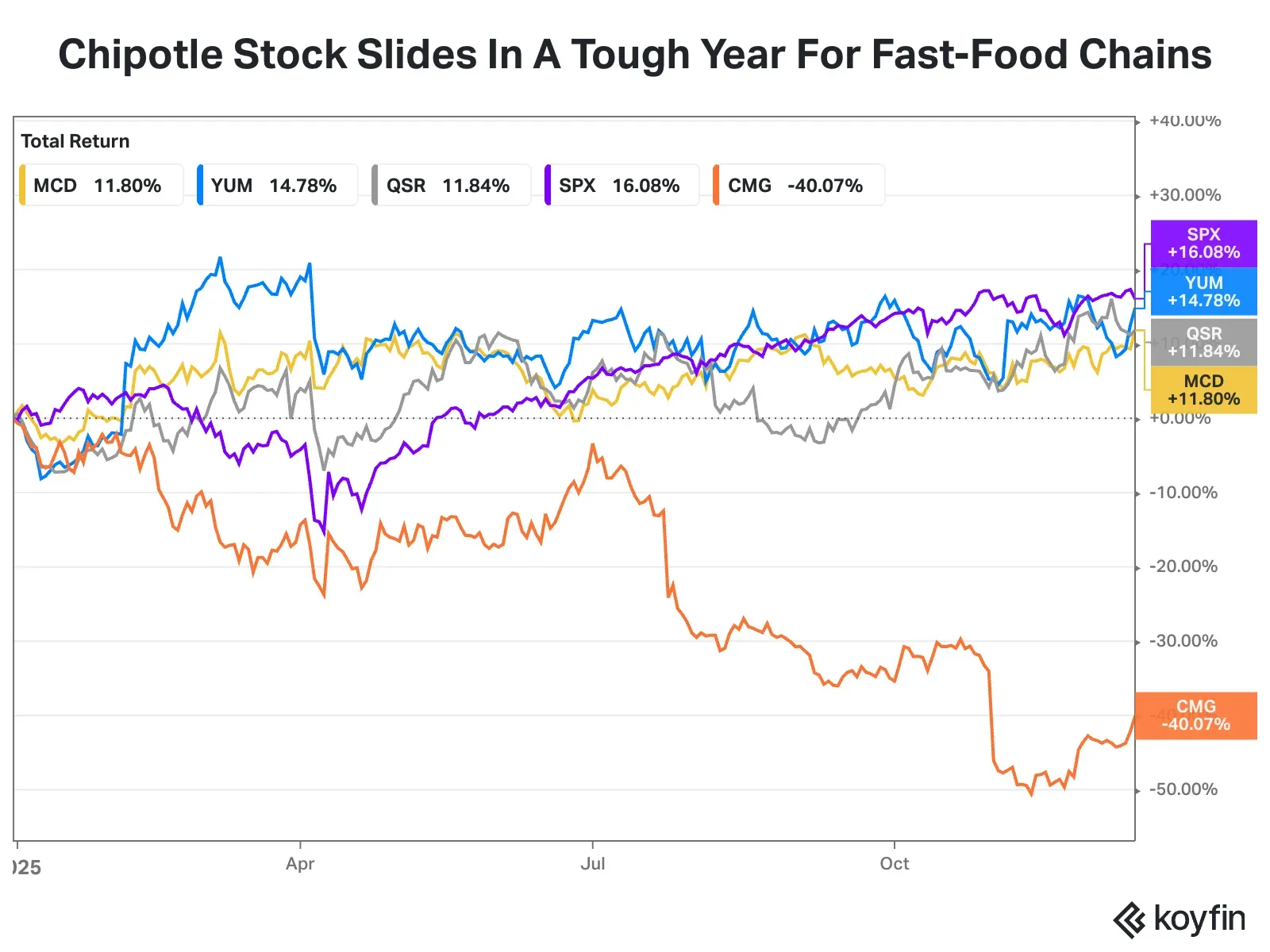Click the gray QSR +11.84% price tag
Screen dimensions: 1270x952
pos(1203,342)
